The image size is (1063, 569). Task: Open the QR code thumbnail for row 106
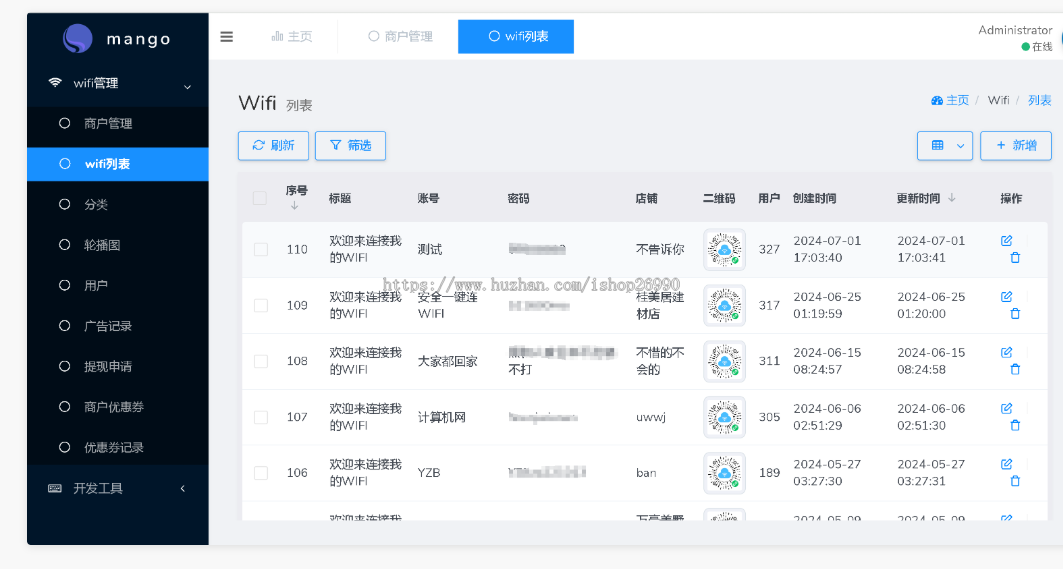coord(724,473)
